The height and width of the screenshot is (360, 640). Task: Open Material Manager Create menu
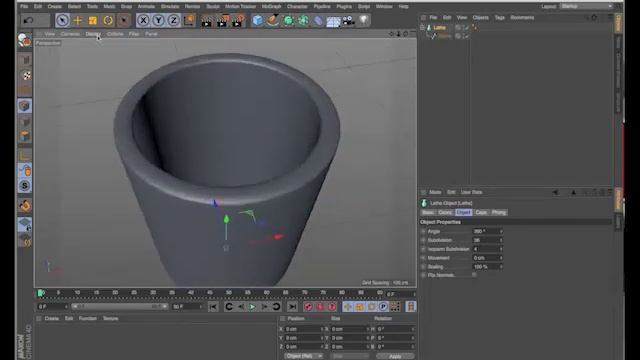click(x=51, y=318)
